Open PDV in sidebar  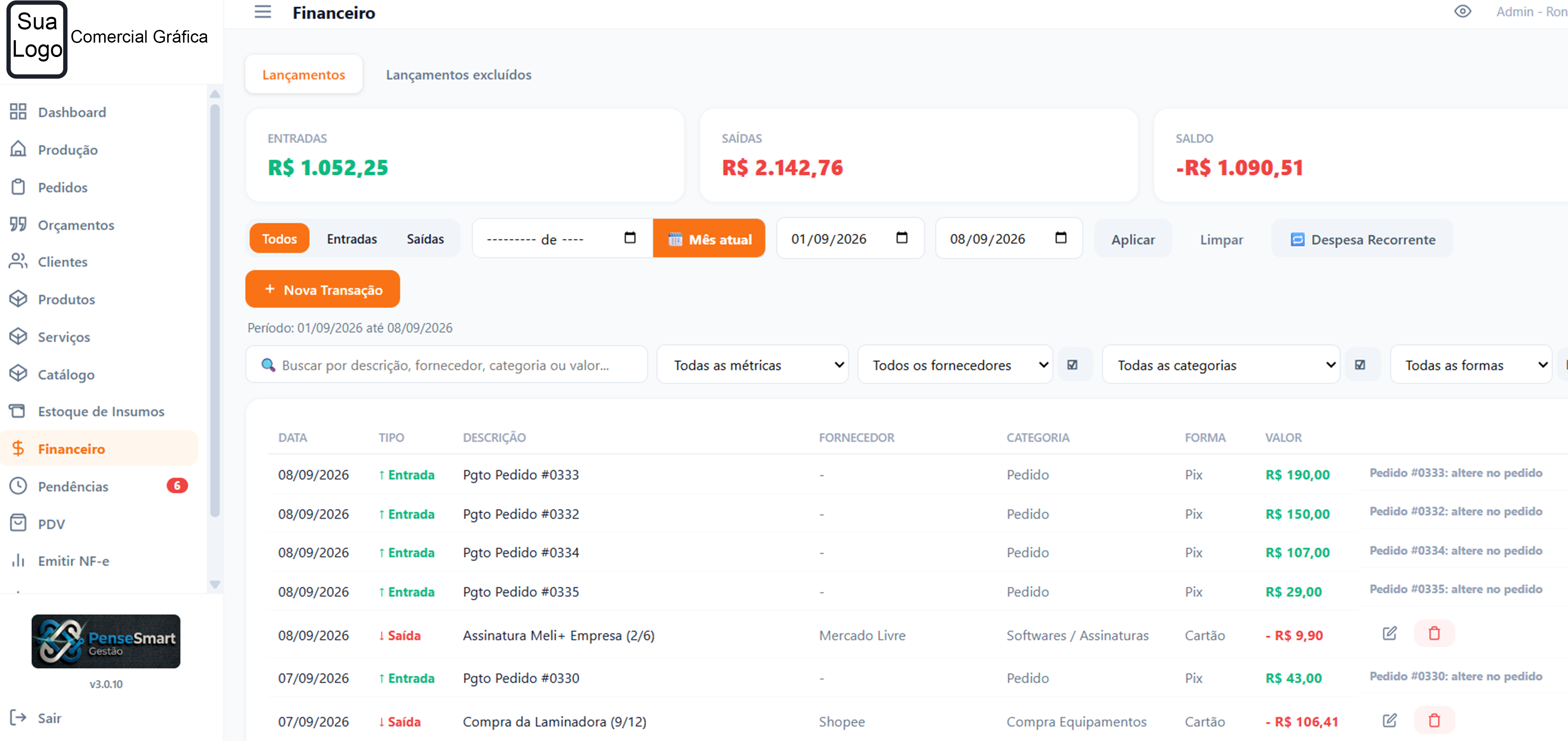click(51, 524)
